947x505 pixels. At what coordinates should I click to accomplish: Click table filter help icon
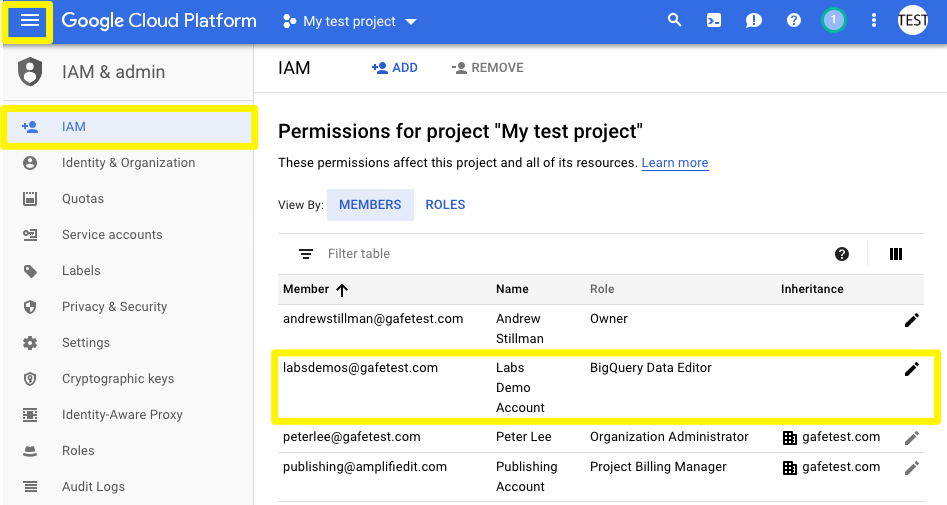point(842,254)
